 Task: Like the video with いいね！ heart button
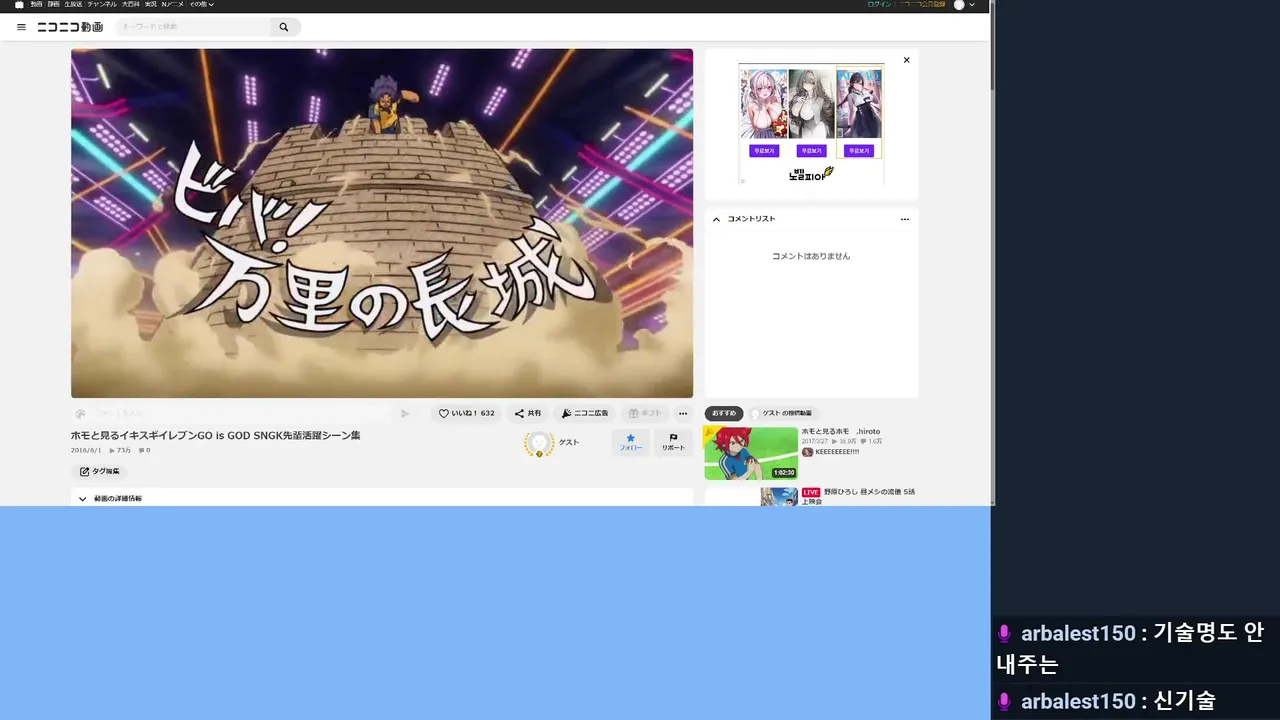coord(467,413)
